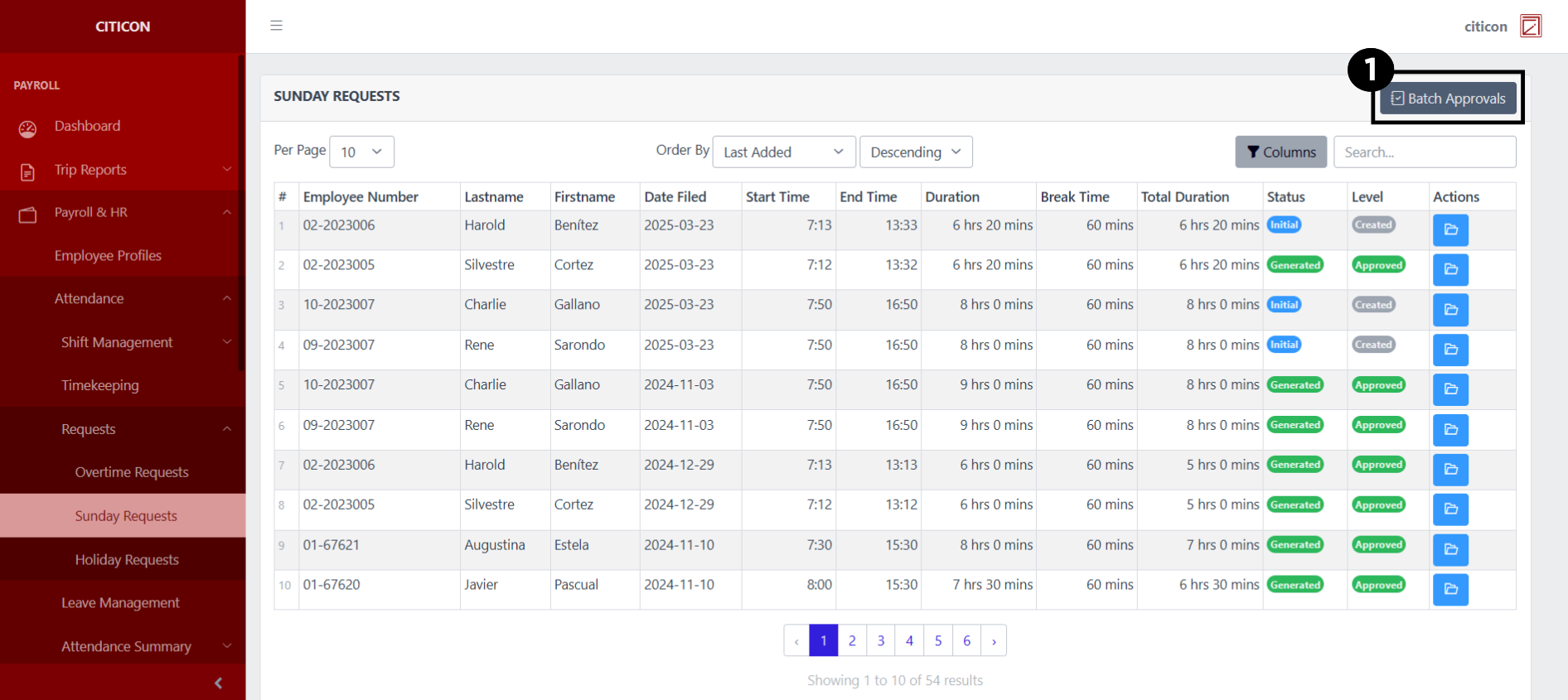Open the Per Page dropdown
The height and width of the screenshot is (700, 1568).
[x=361, y=152]
